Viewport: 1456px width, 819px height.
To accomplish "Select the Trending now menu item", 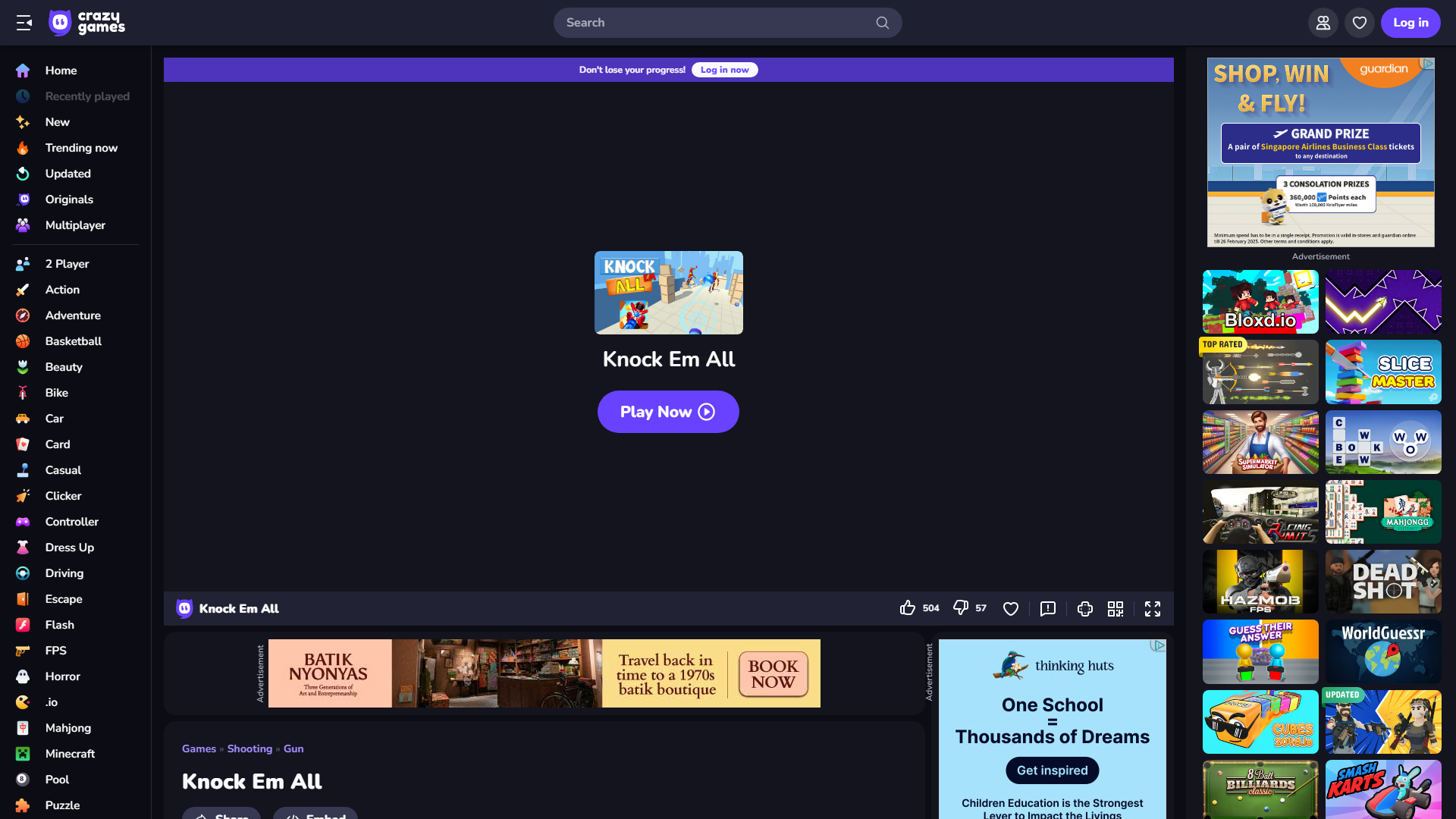I will 81,147.
